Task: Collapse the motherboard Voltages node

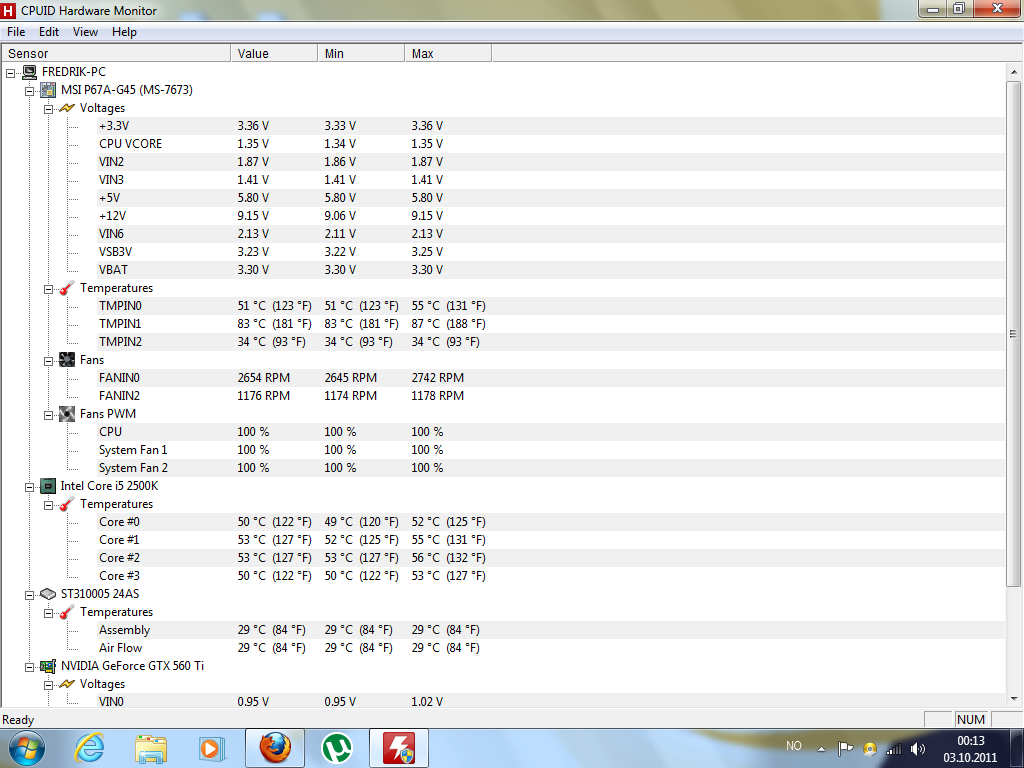Action: pyautogui.click(x=48, y=109)
